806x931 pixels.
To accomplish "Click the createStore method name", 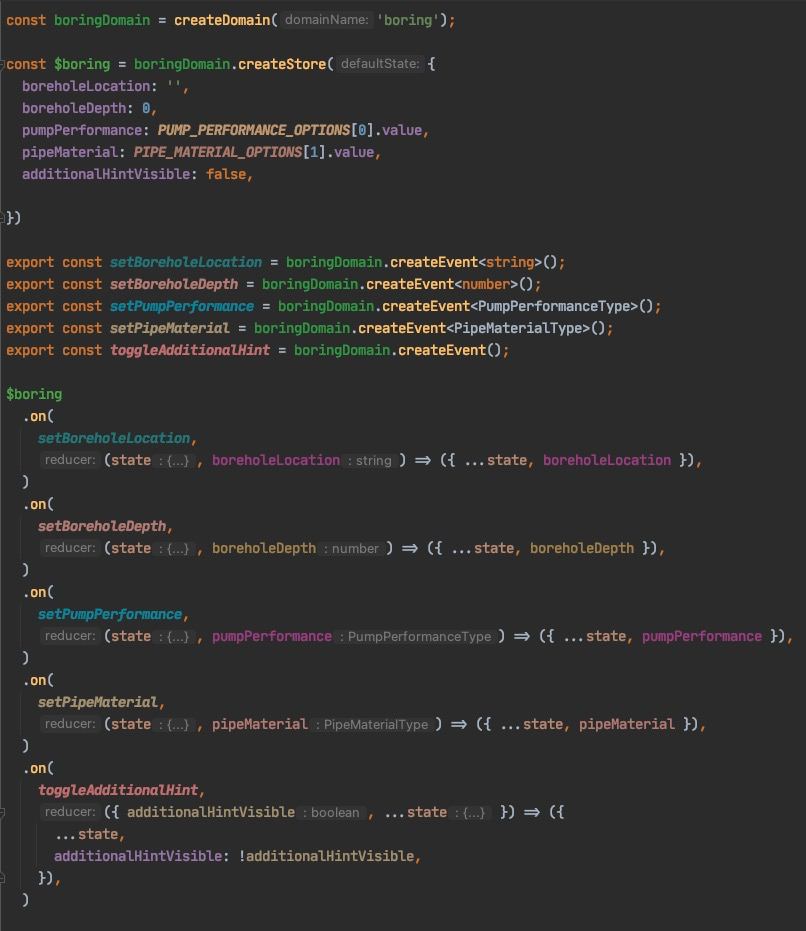I will click(282, 64).
